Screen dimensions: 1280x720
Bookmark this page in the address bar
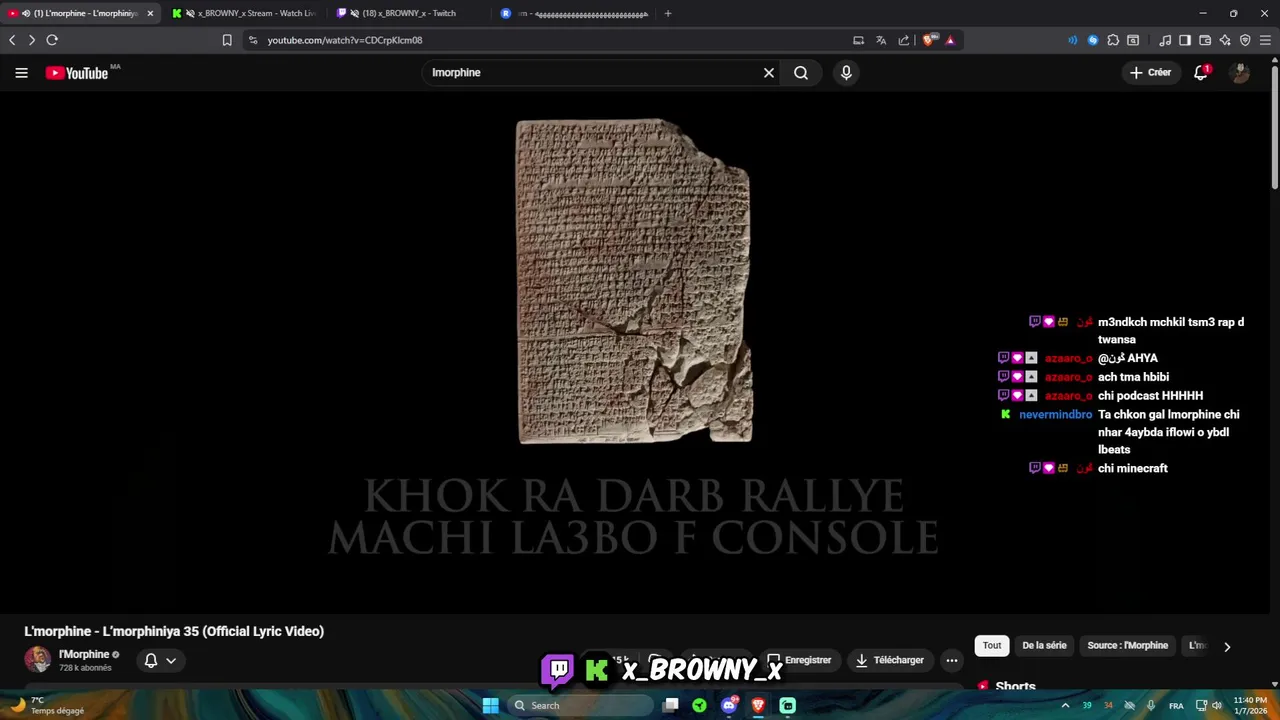tap(227, 40)
